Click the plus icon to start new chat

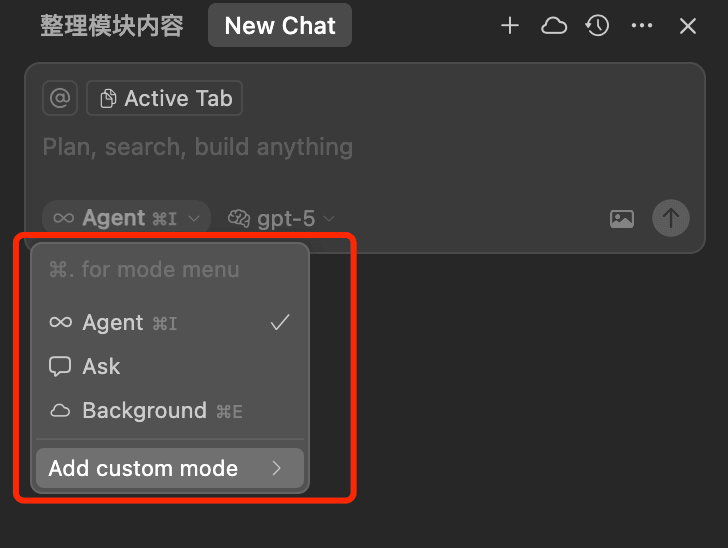[x=509, y=26]
